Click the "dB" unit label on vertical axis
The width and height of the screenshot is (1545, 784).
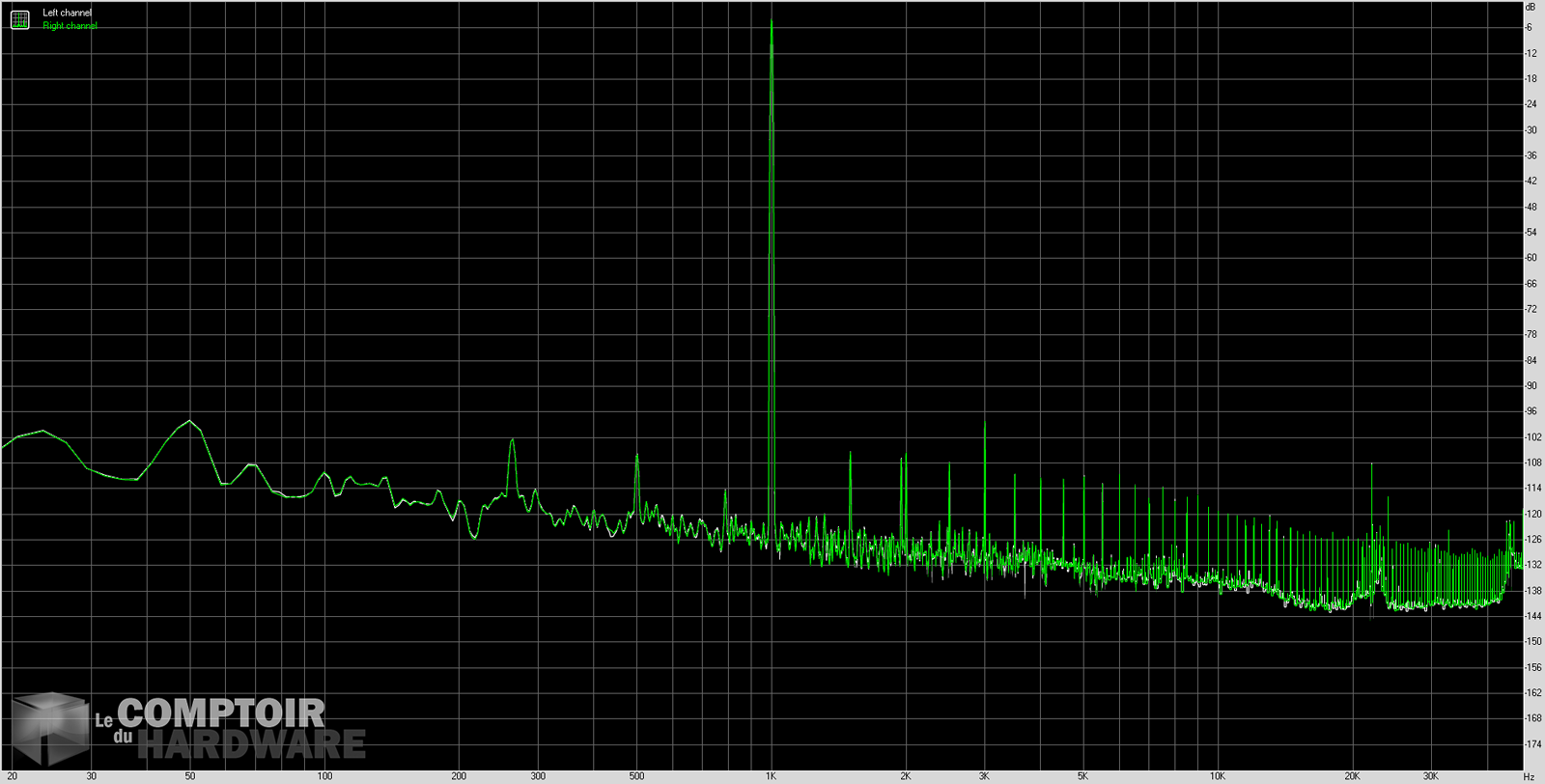tap(1530, 7)
